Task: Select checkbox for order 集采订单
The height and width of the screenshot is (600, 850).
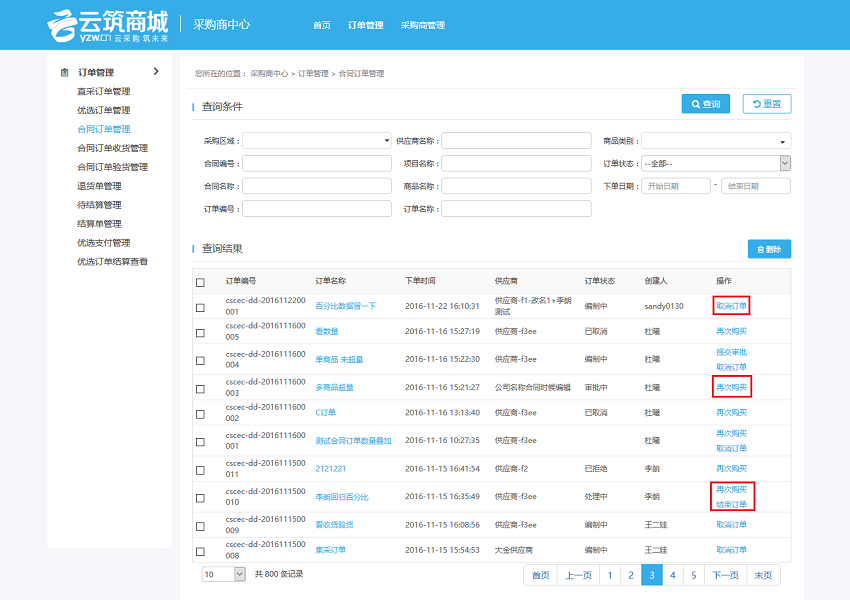Action: (201, 551)
